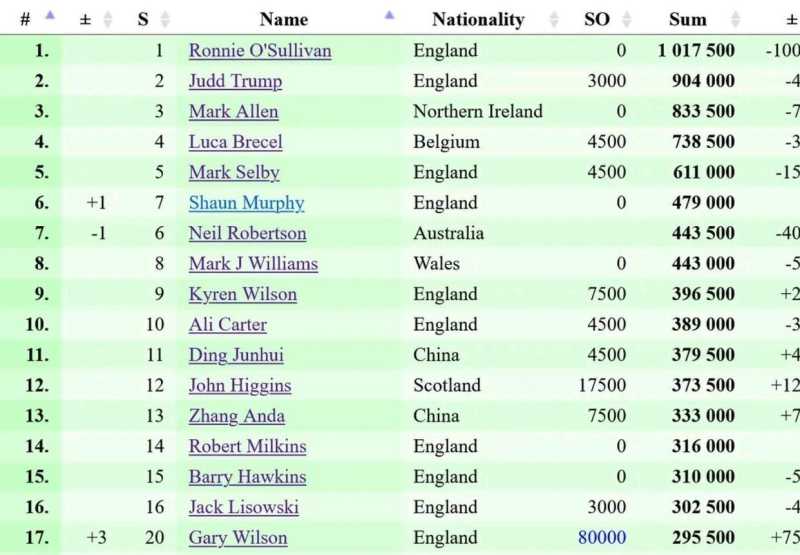Image resolution: width=800 pixels, height=555 pixels.
Task: Open the Judd Trump link
Action: pos(235,81)
